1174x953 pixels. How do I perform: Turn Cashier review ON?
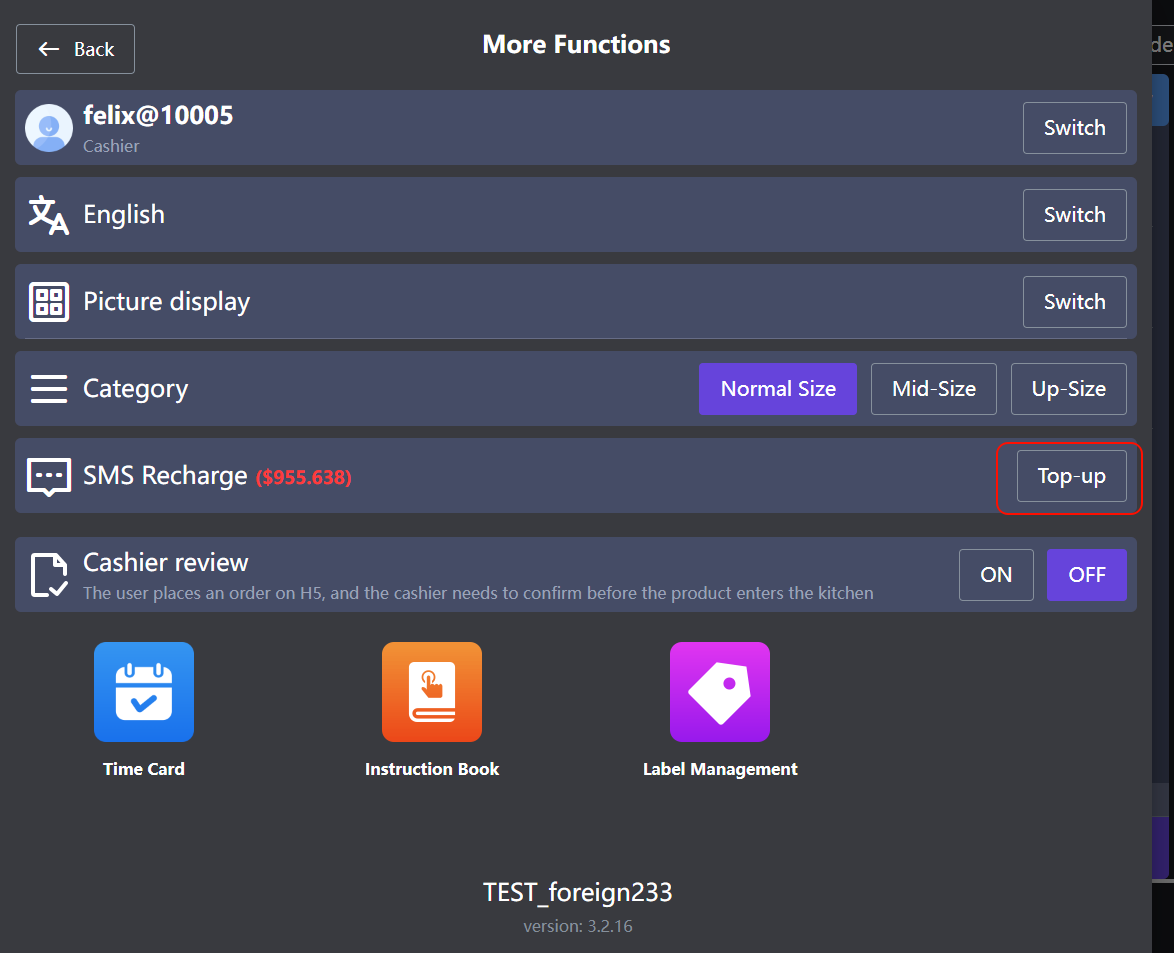(x=996, y=575)
